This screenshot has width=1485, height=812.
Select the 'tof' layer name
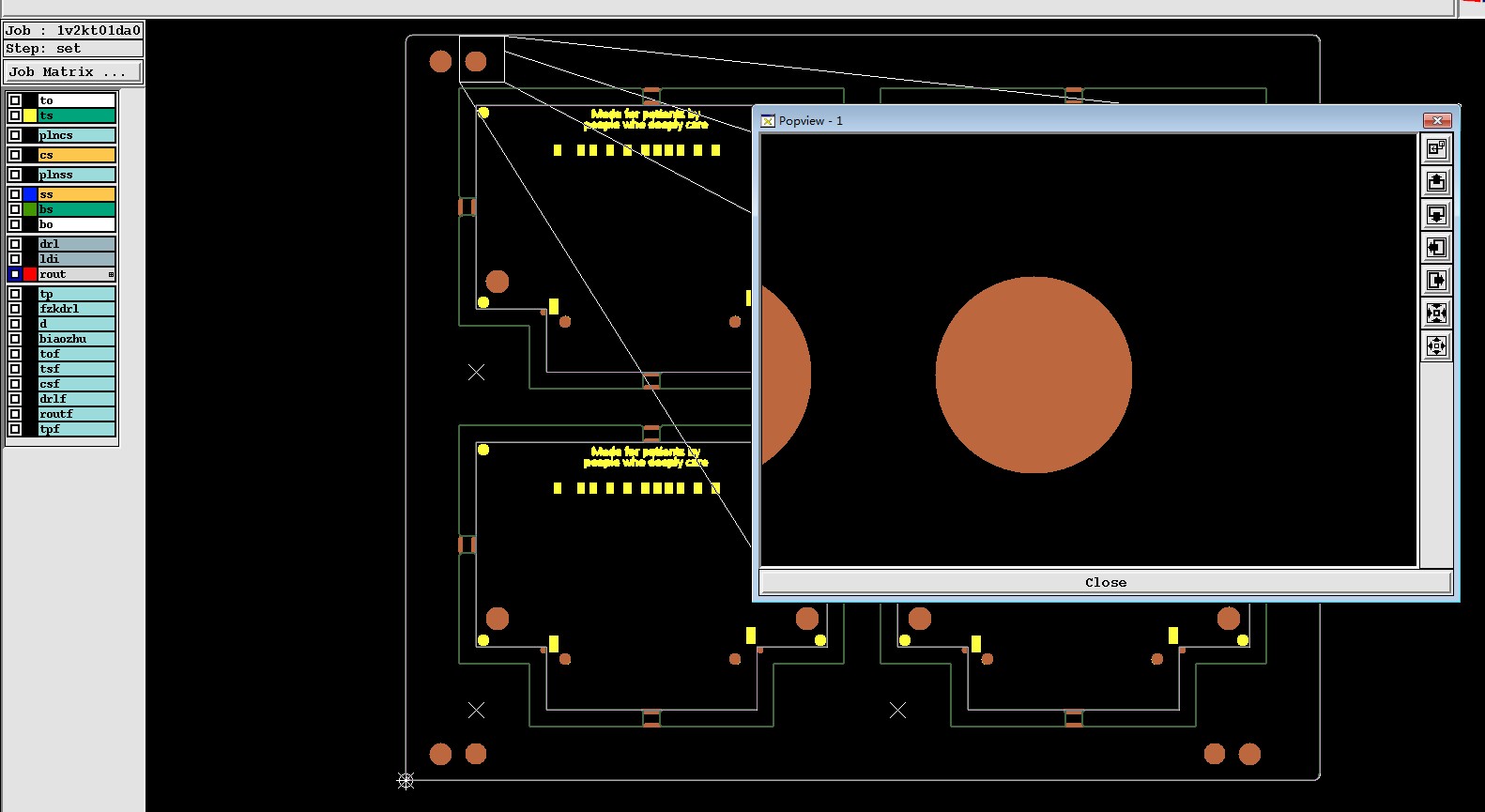77,354
